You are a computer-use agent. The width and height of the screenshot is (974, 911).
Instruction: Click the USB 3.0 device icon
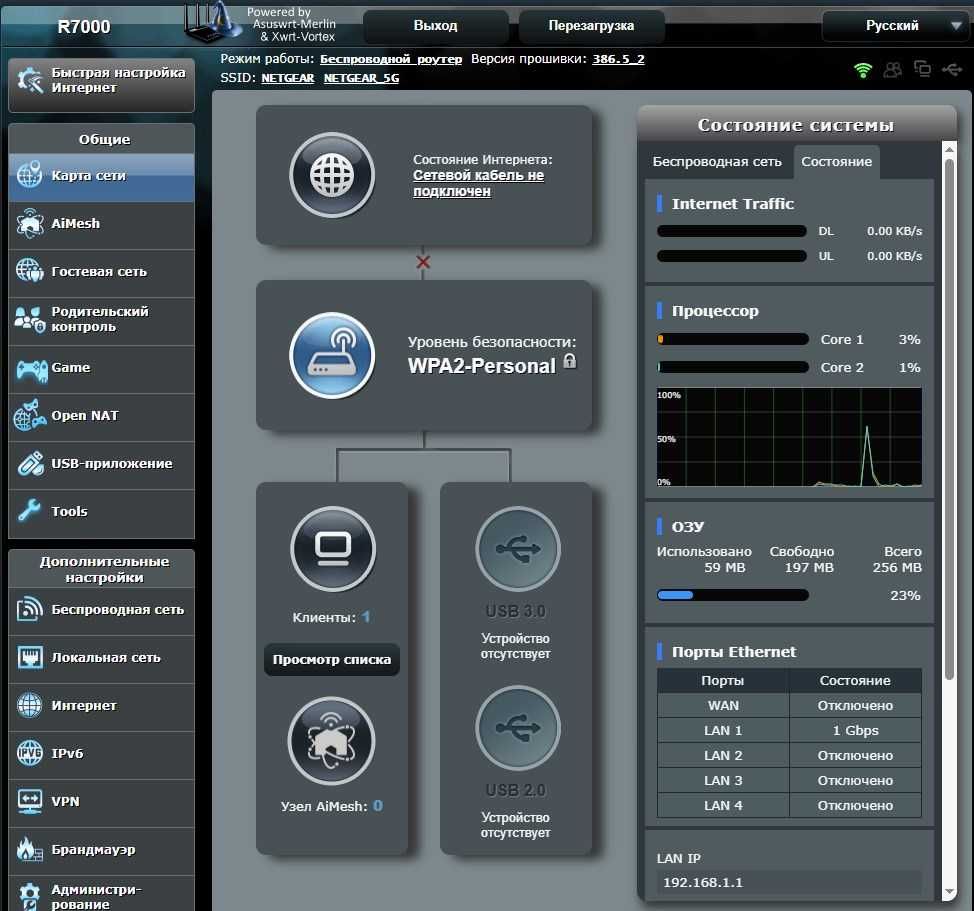click(517, 548)
